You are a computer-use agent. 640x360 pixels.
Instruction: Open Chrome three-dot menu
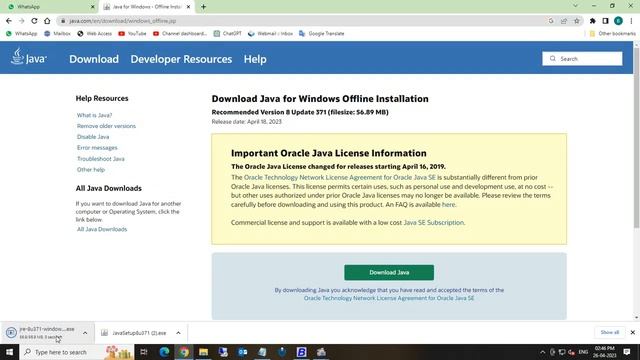tap(631, 21)
